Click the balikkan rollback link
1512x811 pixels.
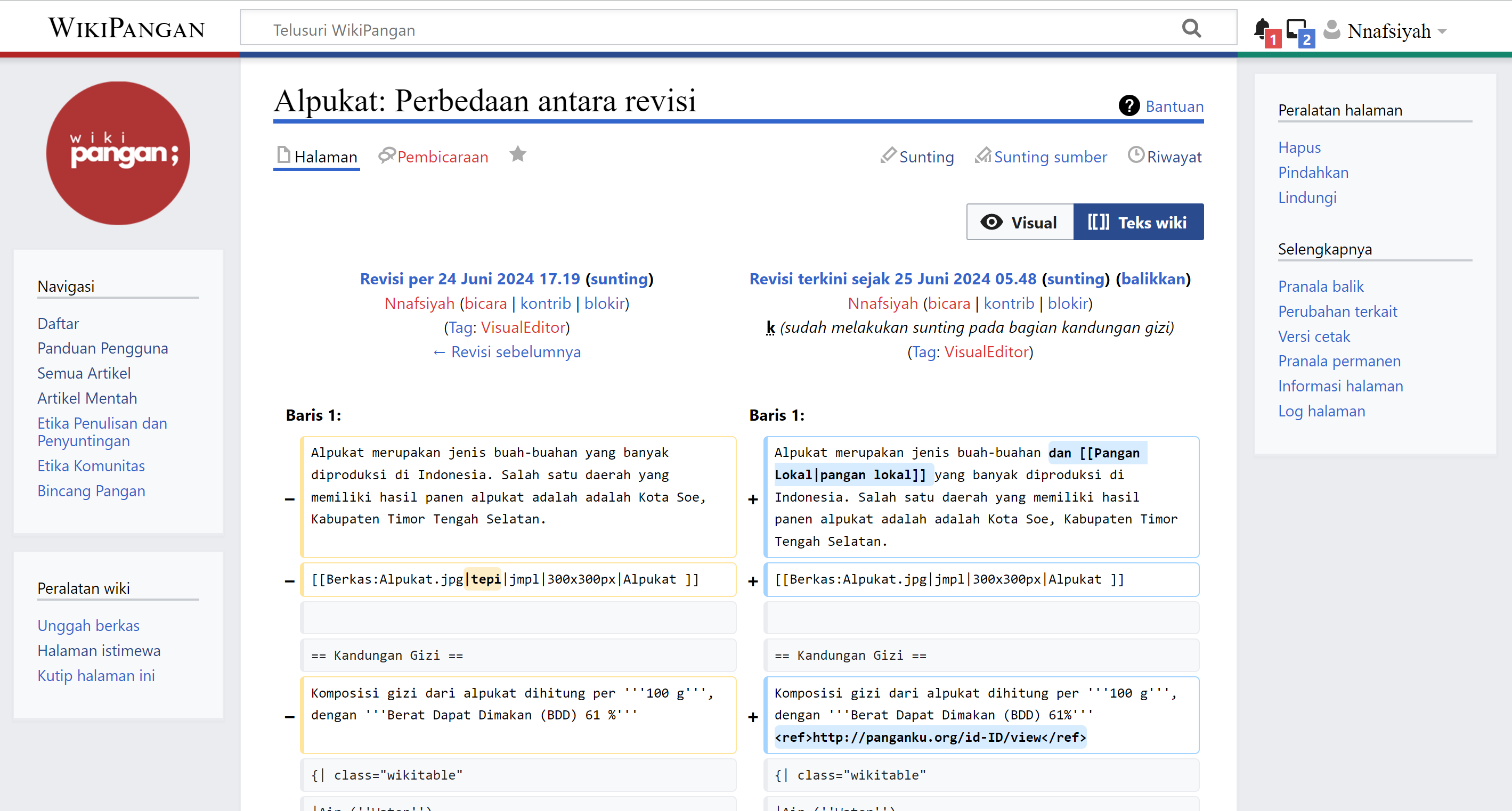coord(1153,278)
